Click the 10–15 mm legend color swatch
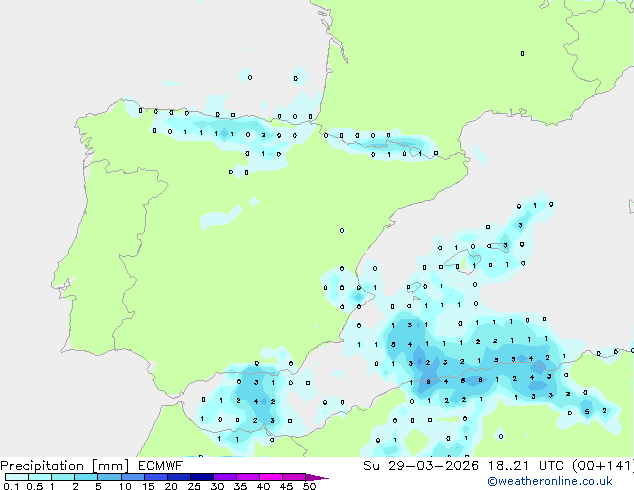 click(133, 477)
